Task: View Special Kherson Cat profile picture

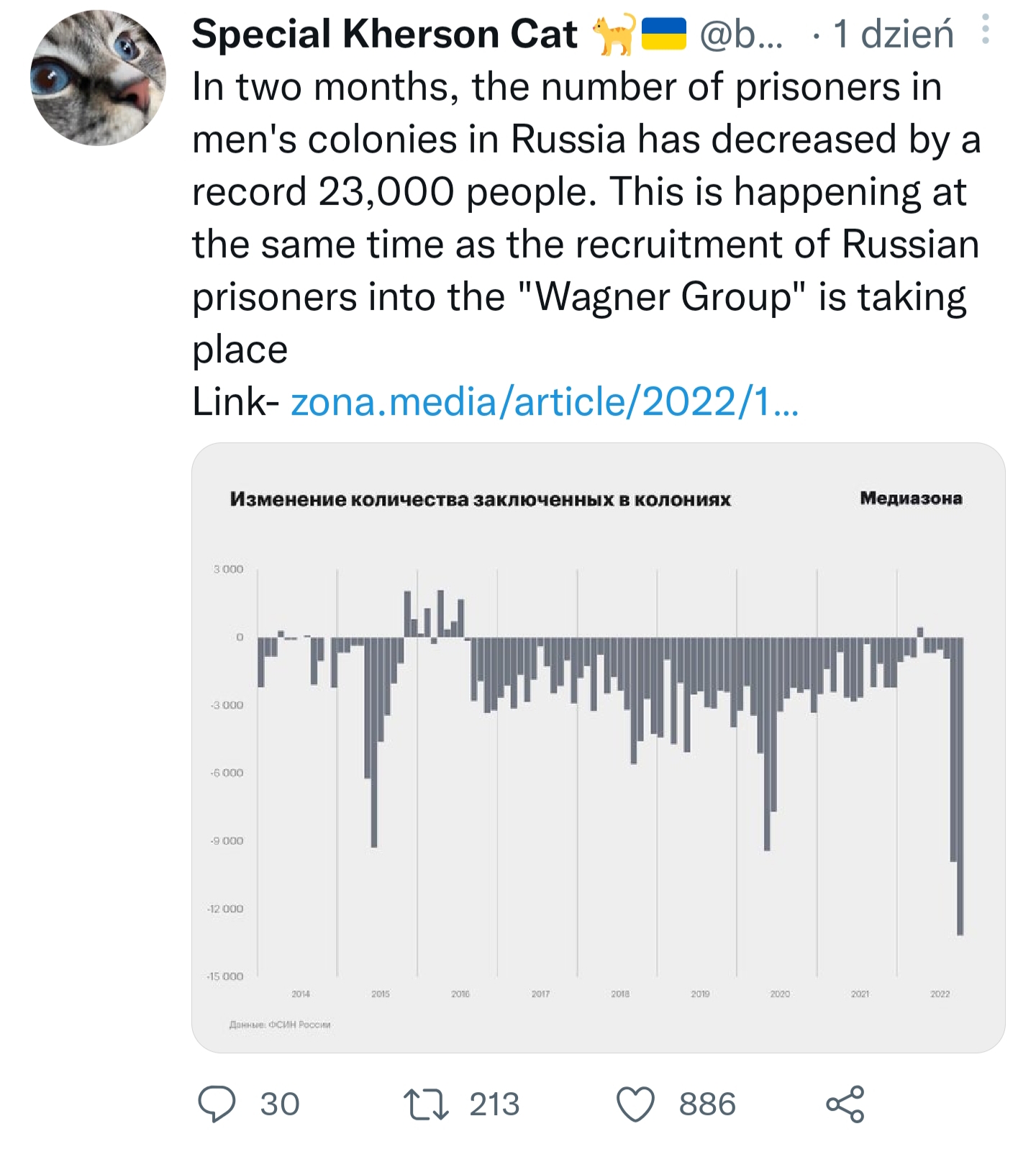Action: (99, 78)
